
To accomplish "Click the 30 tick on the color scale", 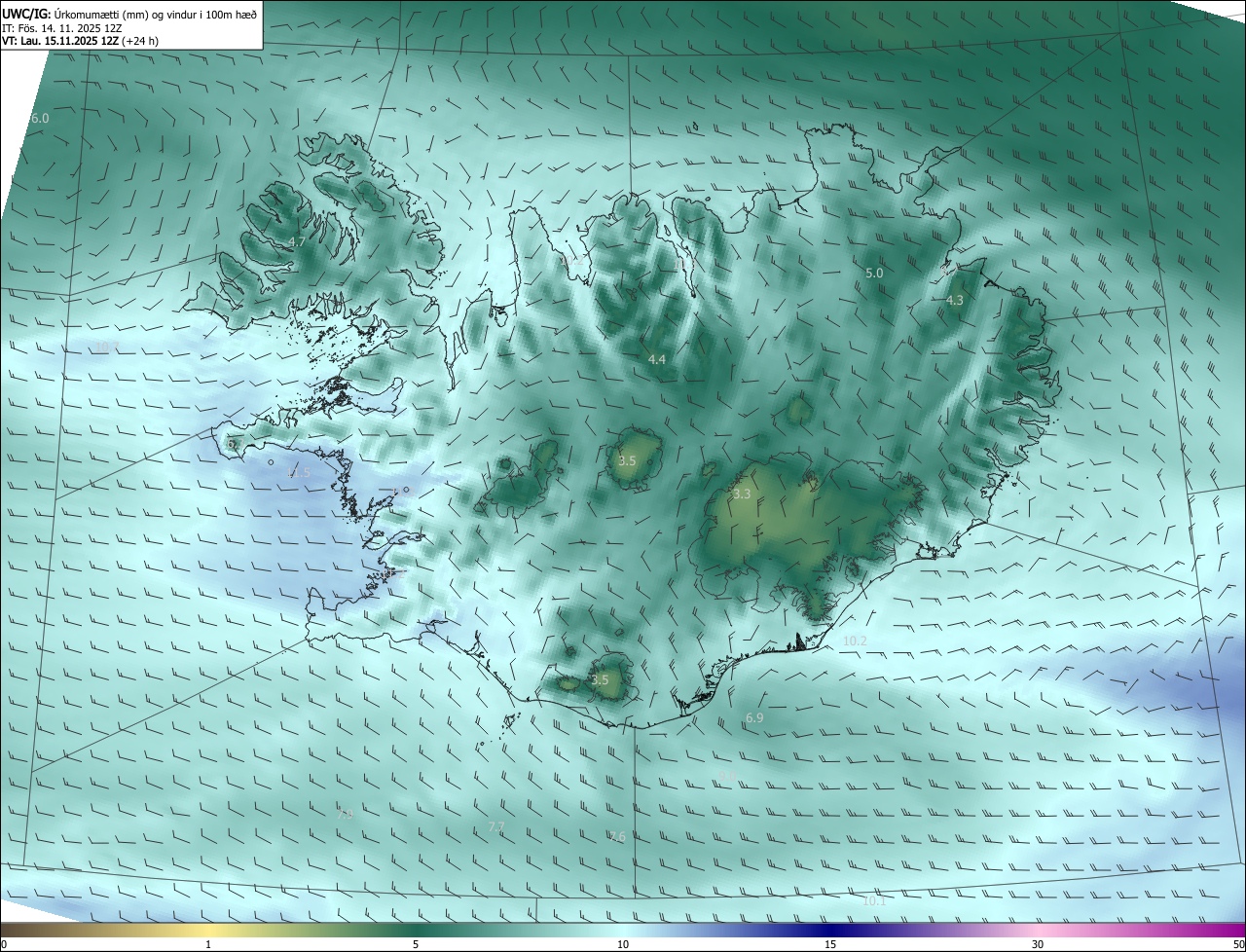I will coord(1038,944).
